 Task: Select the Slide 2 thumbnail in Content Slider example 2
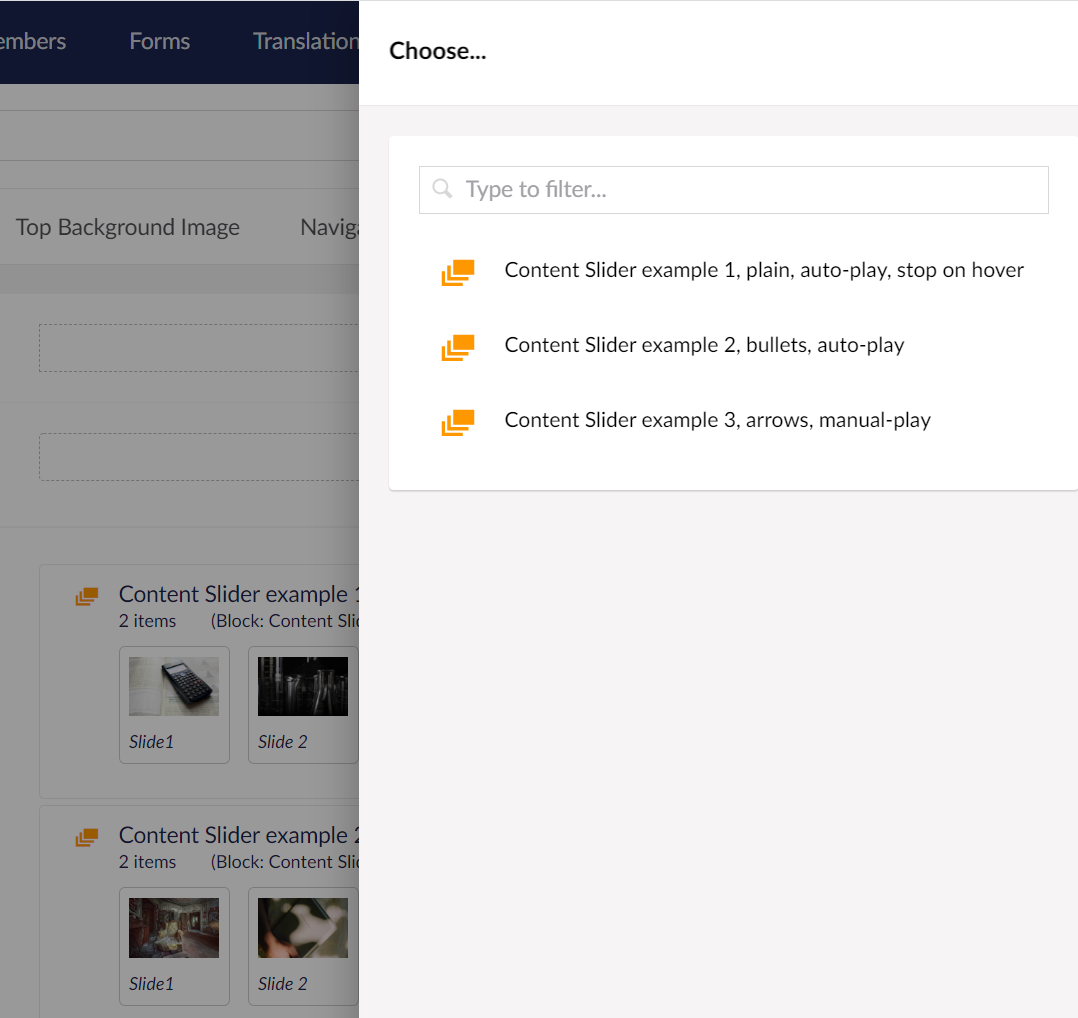[303, 928]
